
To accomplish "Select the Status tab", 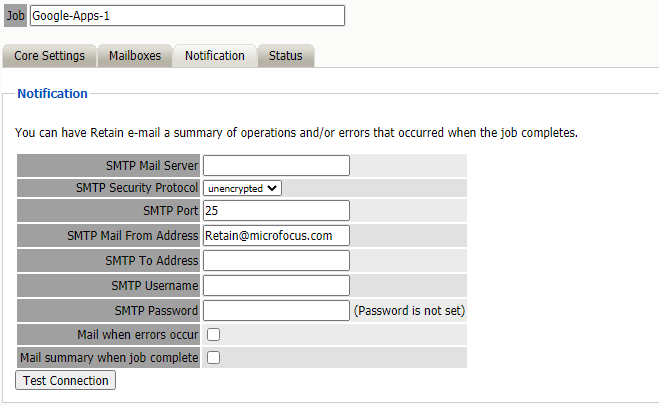I will (x=285, y=56).
